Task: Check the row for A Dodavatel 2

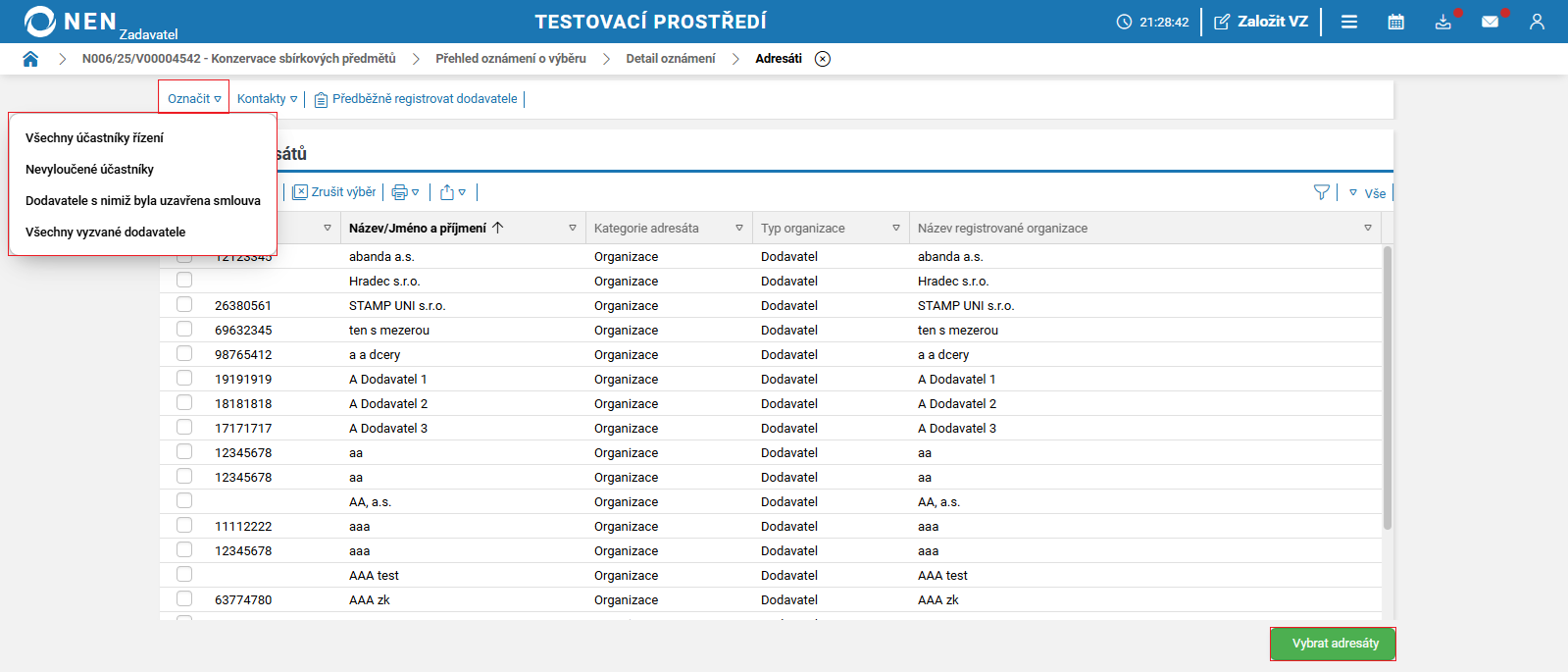Action: [184, 402]
